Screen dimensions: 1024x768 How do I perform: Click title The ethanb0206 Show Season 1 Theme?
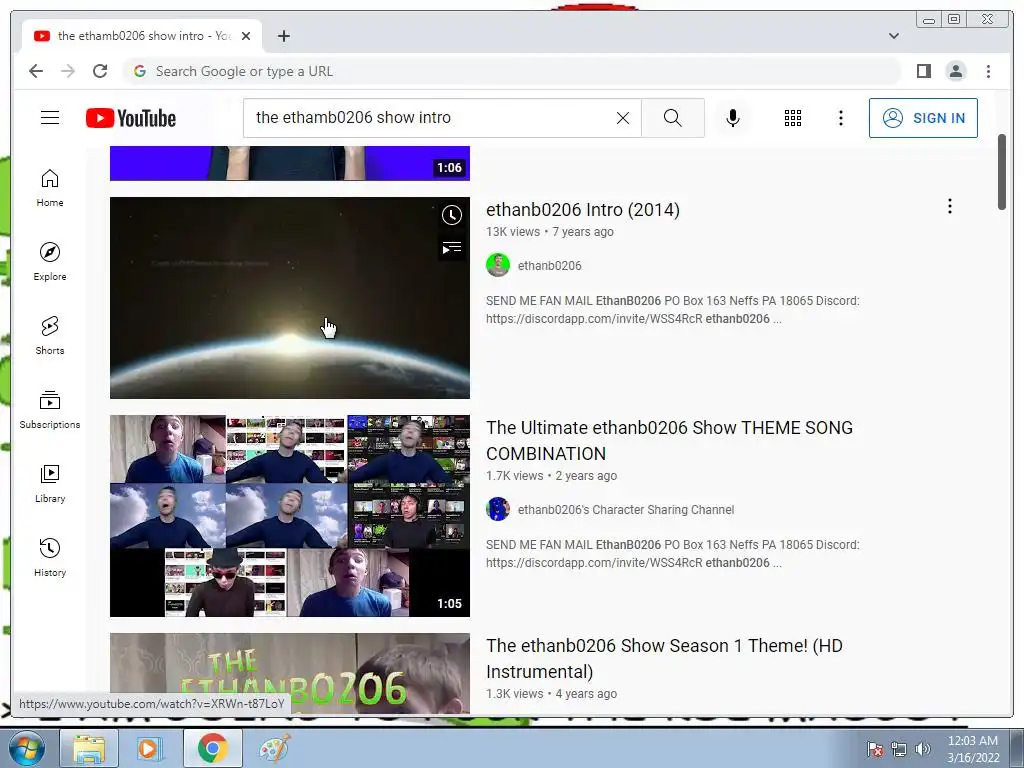(x=664, y=658)
